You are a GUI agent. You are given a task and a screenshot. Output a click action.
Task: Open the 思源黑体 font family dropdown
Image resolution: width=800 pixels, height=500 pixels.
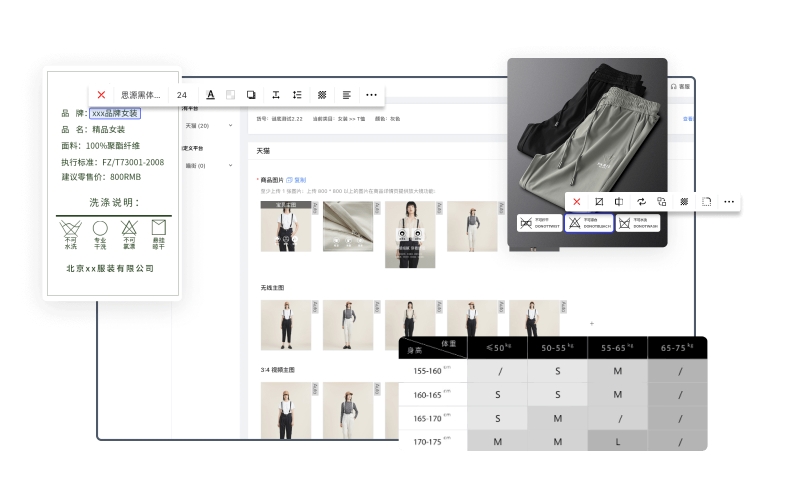[x=140, y=95]
